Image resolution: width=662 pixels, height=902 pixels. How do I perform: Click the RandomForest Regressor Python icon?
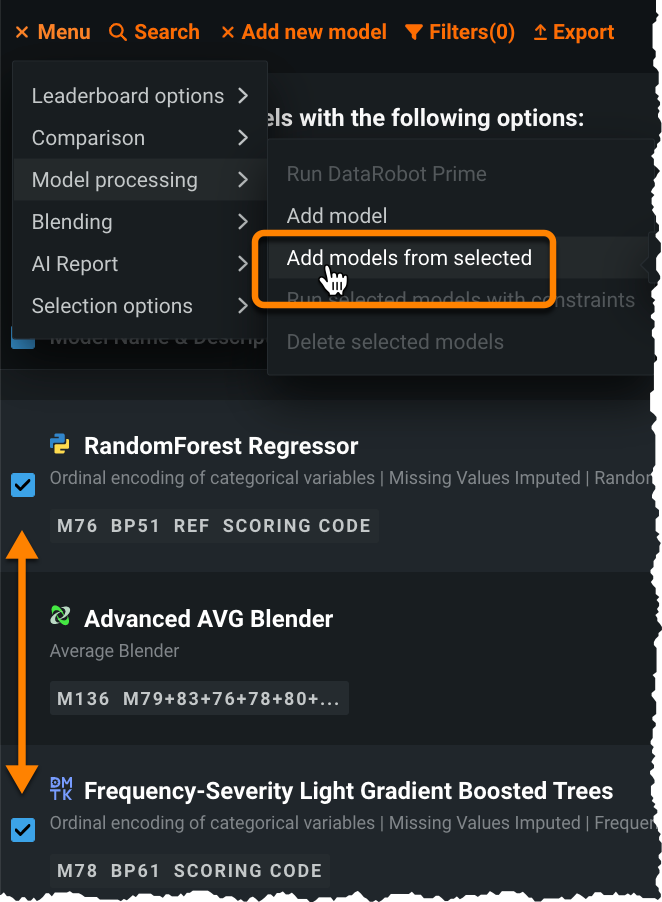pyautogui.click(x=60, y=444)
